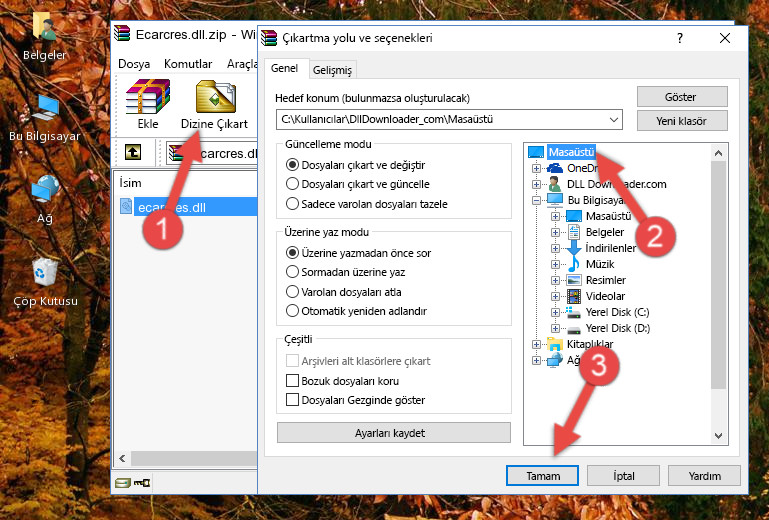Expand the DLL Downloader.com tree node
Screen dimensions: 769x520
pyautogui.click(x=536, y=184)
